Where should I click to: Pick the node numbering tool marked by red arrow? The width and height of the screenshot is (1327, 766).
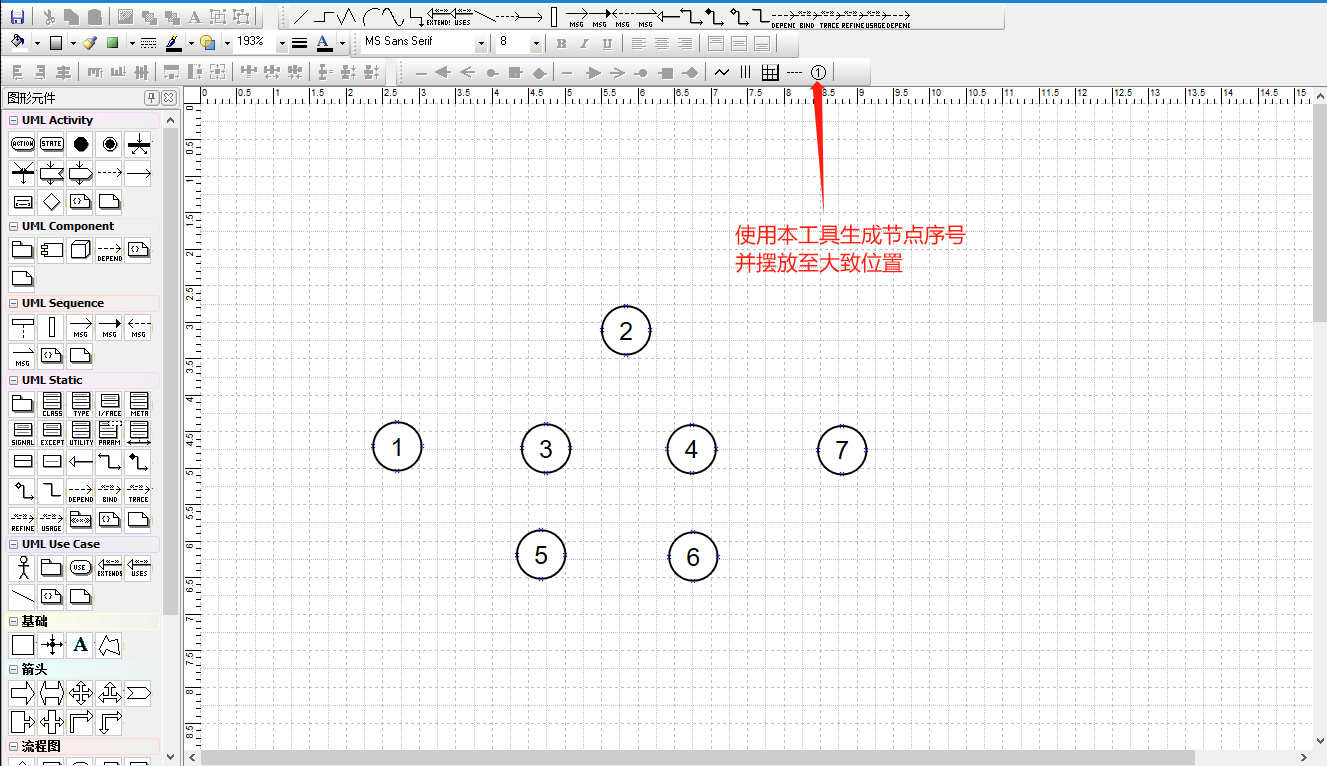[818, 71]
